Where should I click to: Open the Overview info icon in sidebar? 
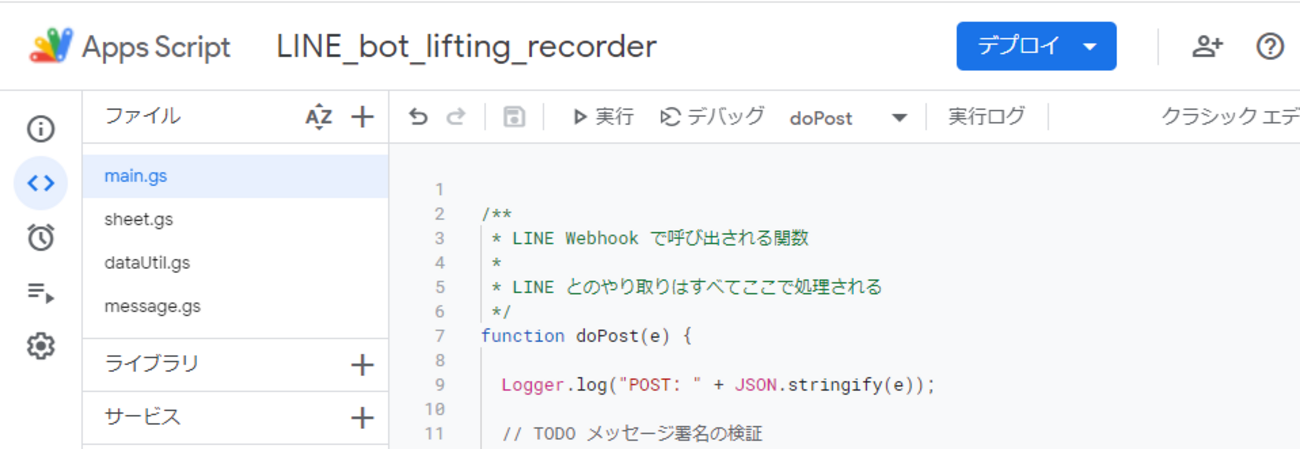(x=40, y=129)
